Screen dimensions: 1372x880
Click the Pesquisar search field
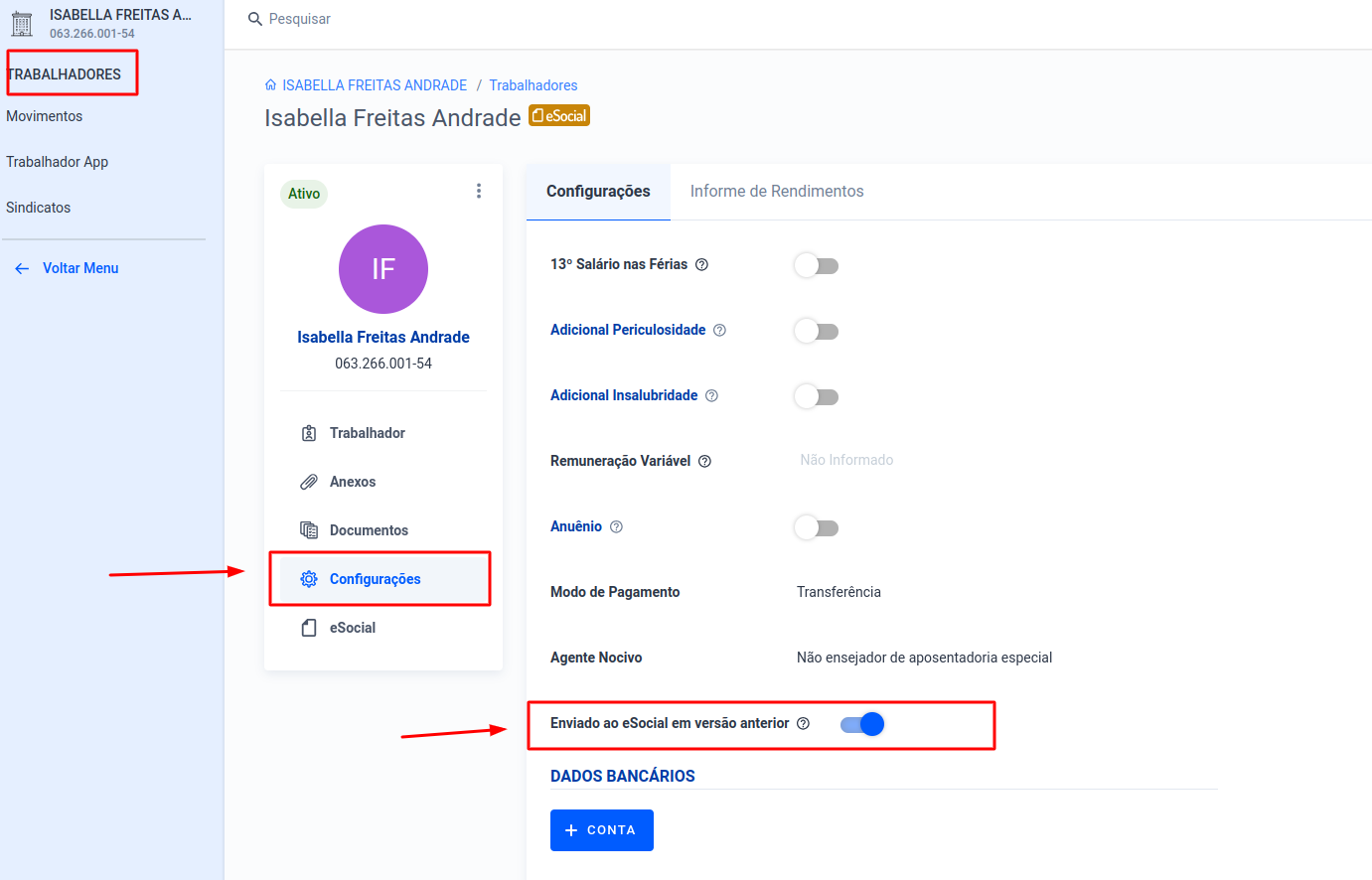point(300,19)
